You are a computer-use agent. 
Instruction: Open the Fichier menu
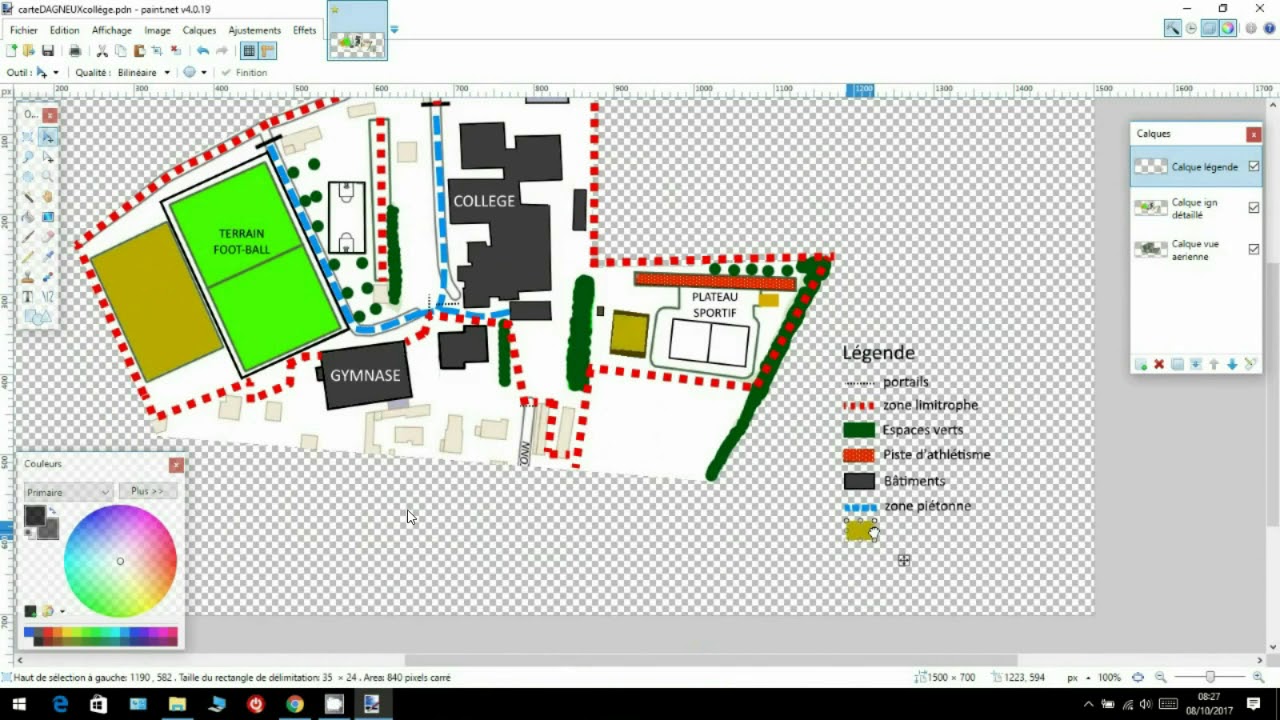24,30
